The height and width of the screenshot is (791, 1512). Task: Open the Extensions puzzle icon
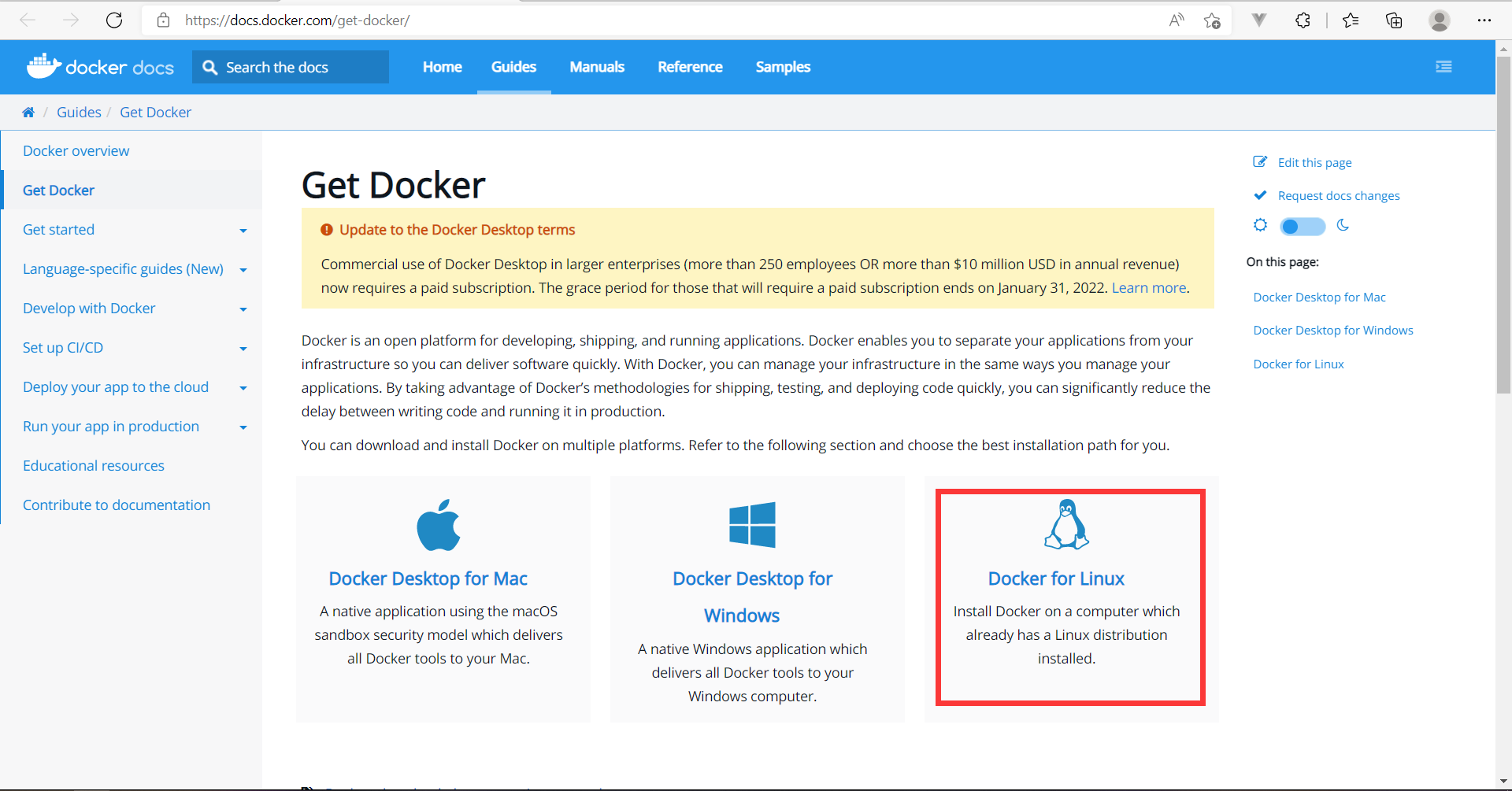coord(1303,20)
